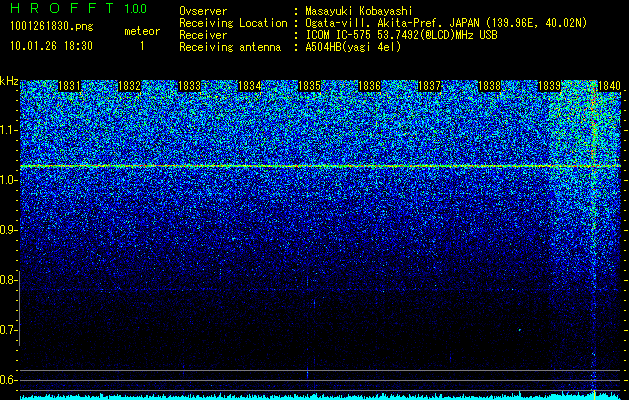Click the Ovserver label

pyautogui.click(x=203, y=11)
